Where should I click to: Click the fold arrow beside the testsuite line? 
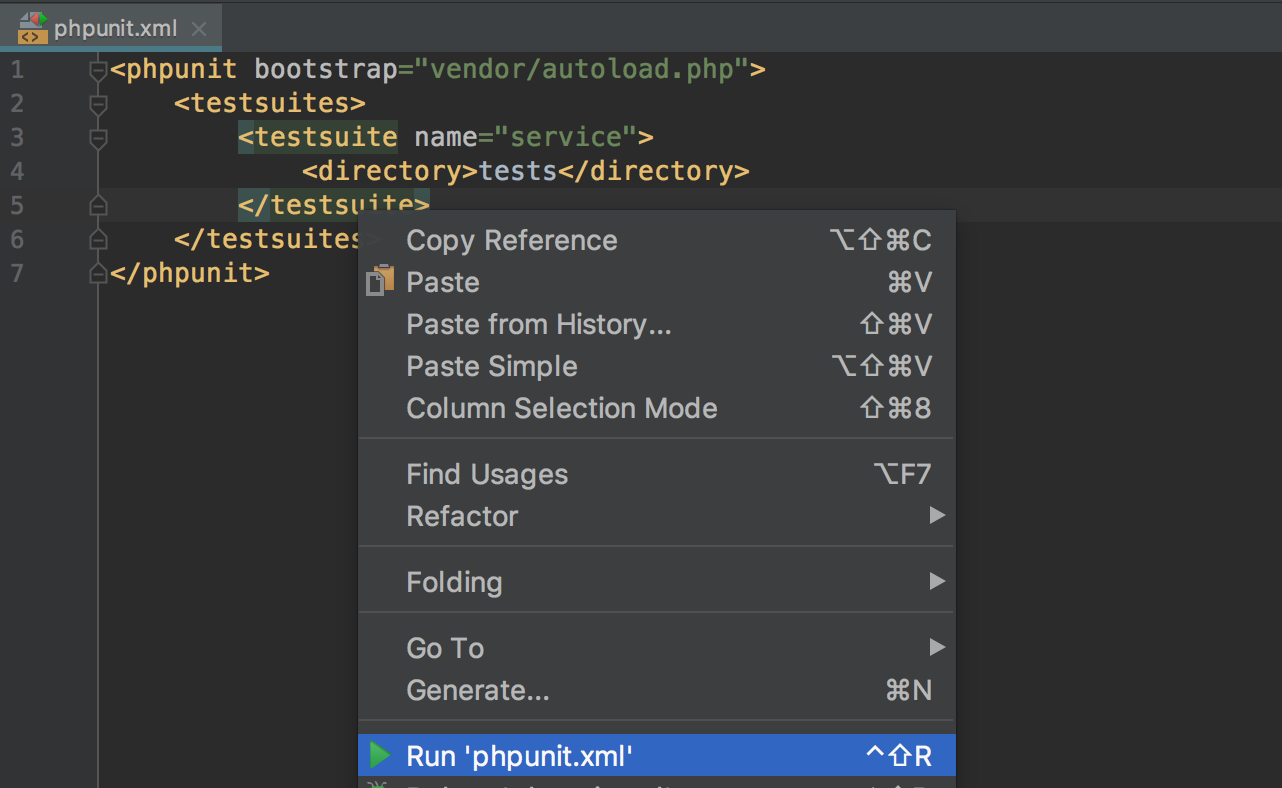[97, 138]
